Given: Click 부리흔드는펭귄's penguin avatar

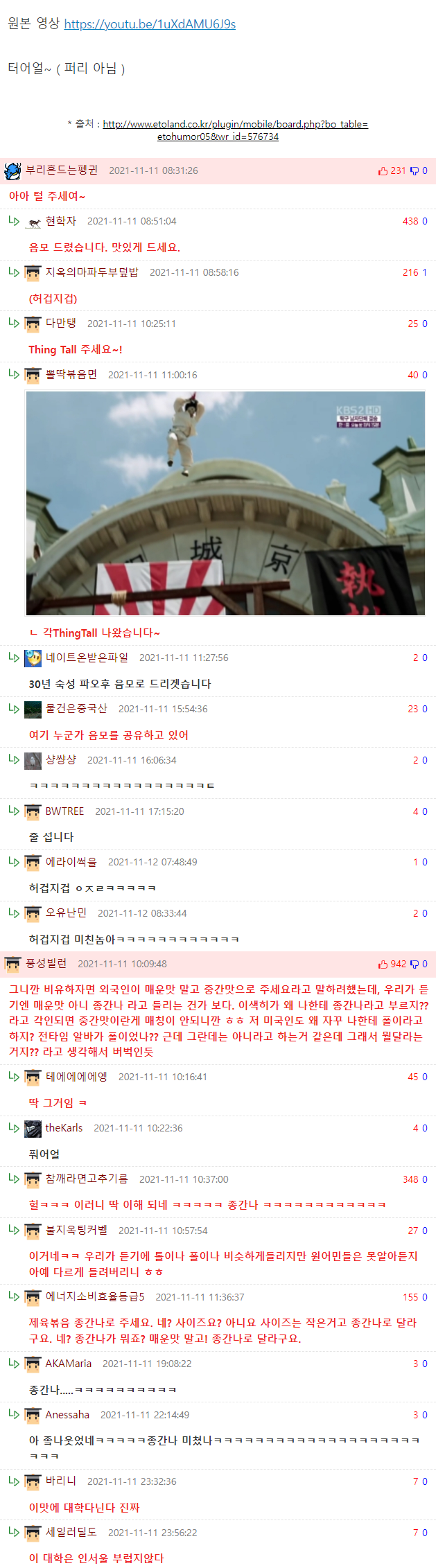Looking at the screenshot, I should (12, 170).
